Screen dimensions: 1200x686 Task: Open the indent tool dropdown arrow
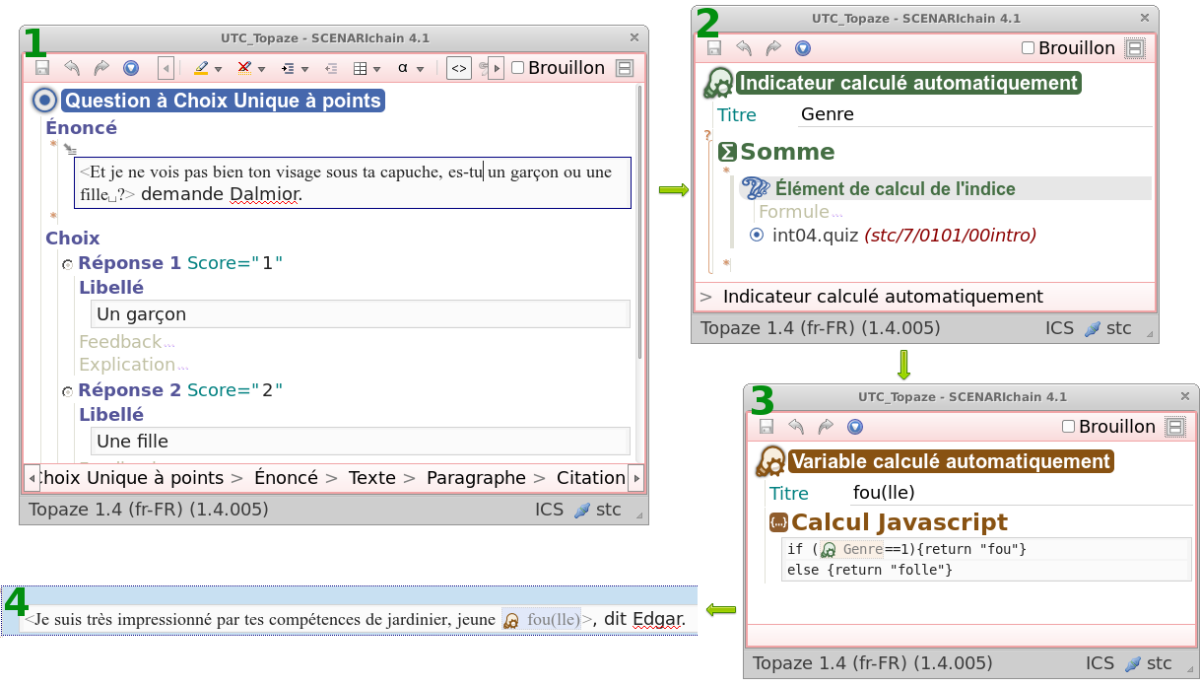point(304,69)
